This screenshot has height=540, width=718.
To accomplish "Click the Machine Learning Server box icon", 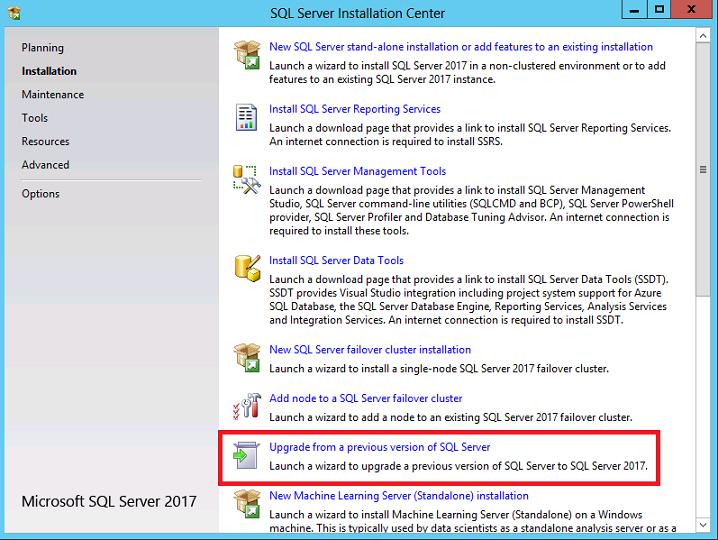I will 247,504.
